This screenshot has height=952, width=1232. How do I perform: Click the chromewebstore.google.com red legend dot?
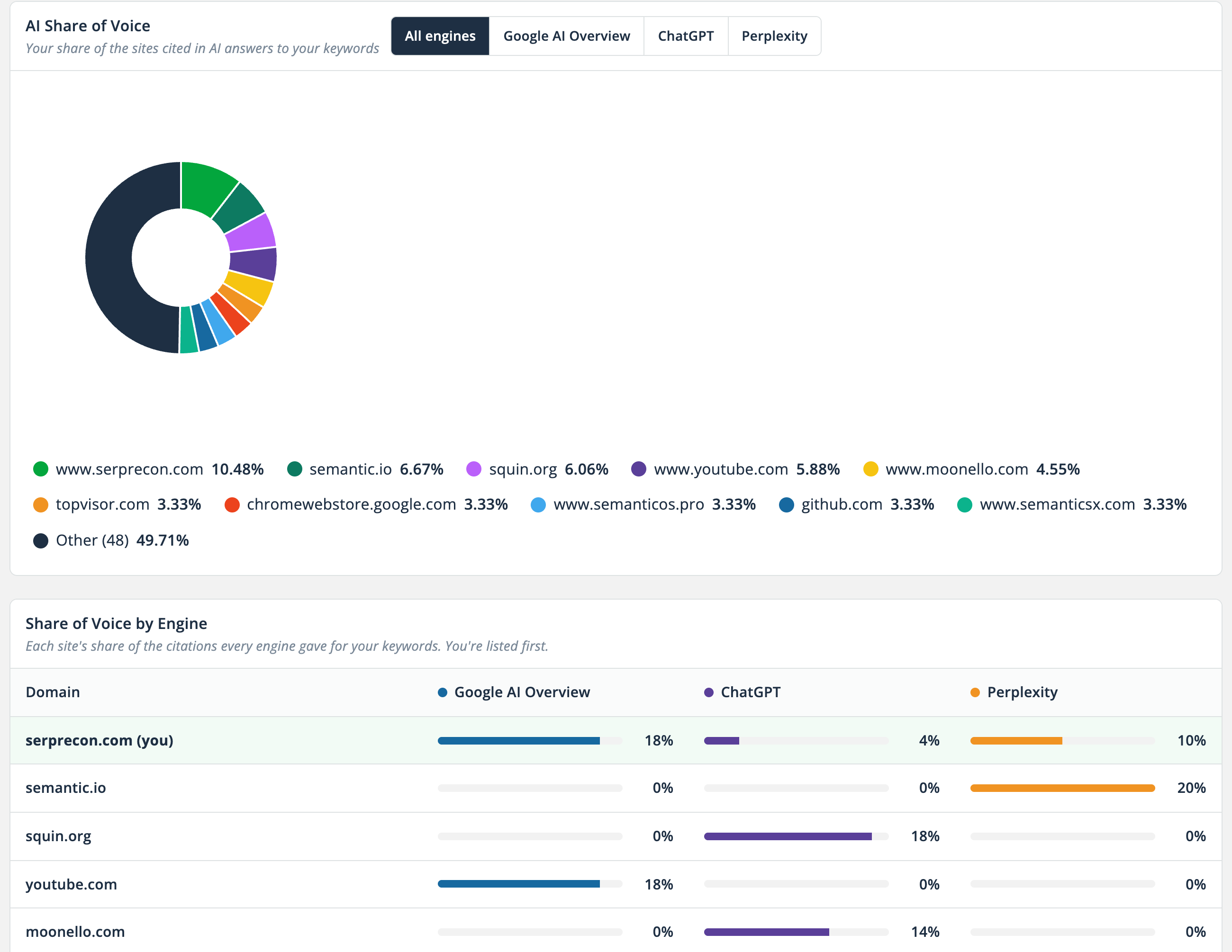232,505
